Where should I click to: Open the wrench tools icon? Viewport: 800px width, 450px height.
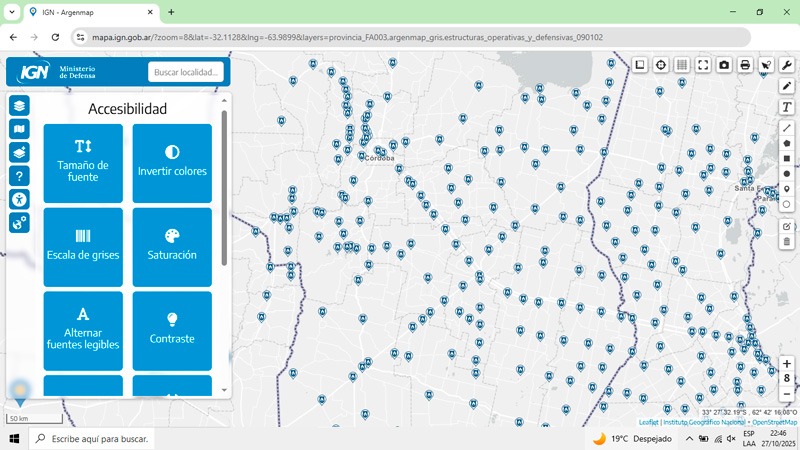click(x=787, y=65)
